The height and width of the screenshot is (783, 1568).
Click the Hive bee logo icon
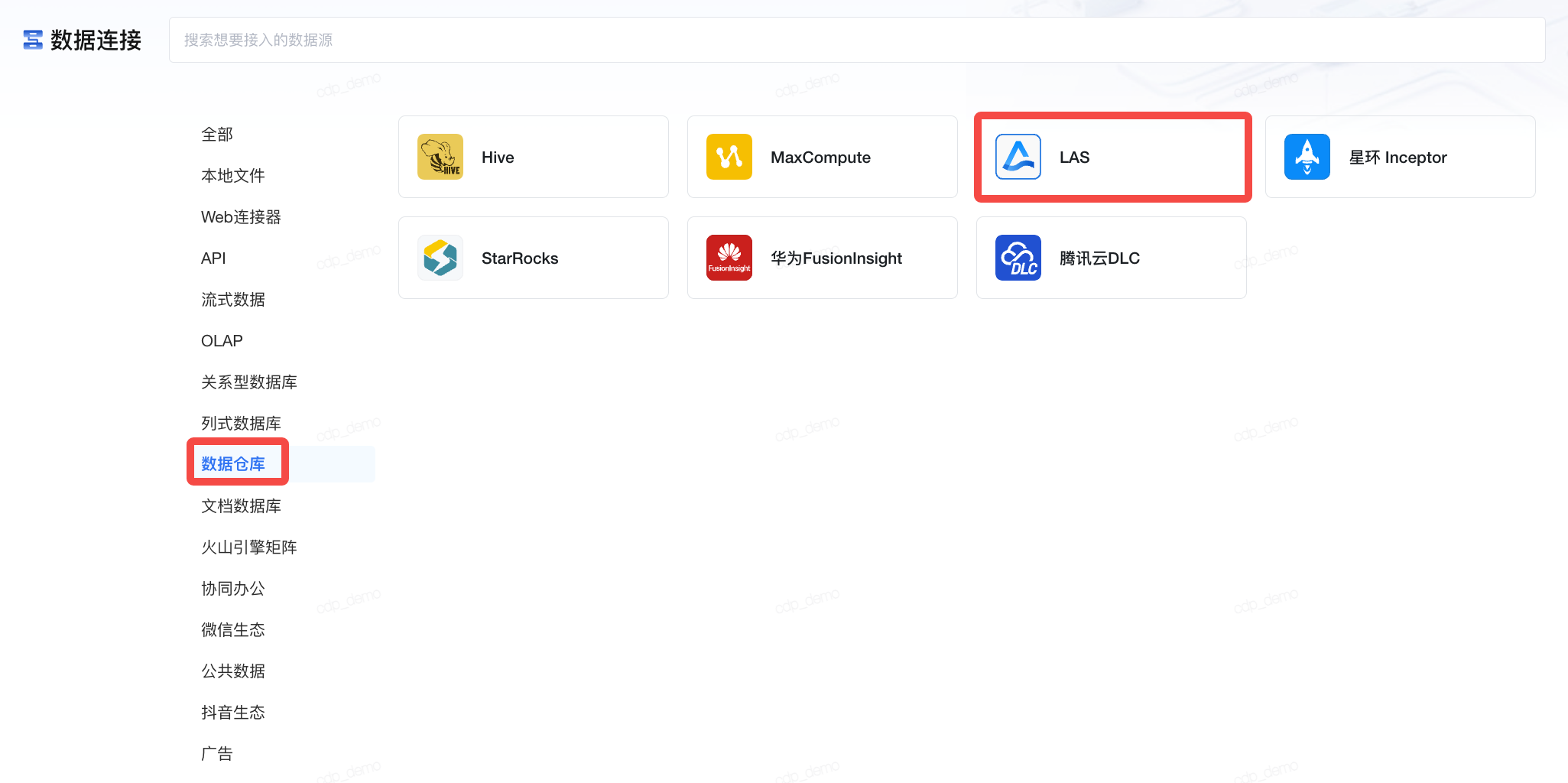coord(440,157)
